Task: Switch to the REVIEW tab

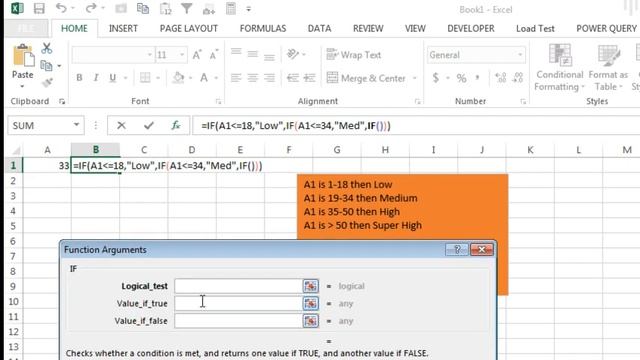Action: pyautogui.click(x=368, y=28)
